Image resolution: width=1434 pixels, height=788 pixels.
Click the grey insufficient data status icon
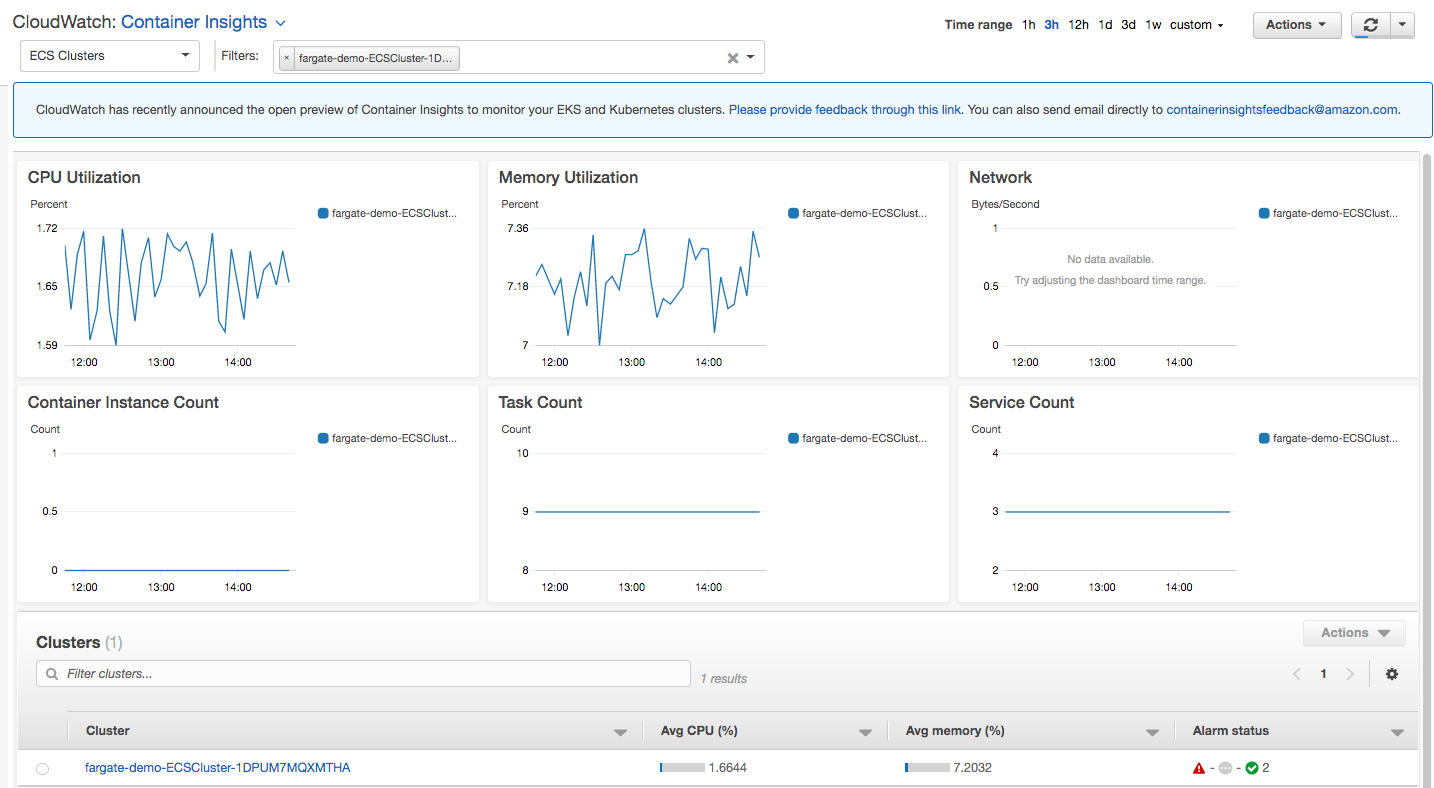point(1225,768)
